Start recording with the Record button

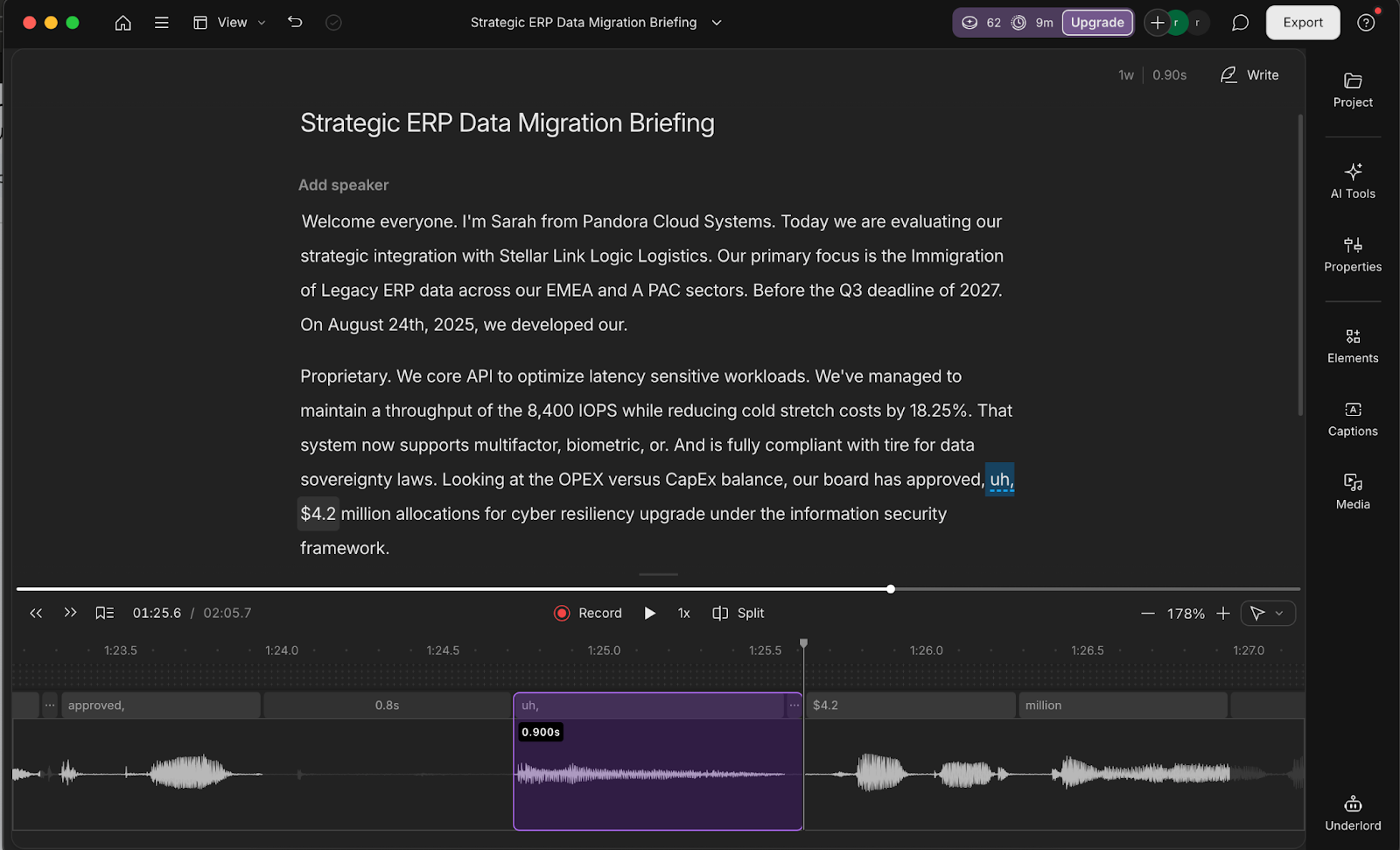[x=588, y=613]
